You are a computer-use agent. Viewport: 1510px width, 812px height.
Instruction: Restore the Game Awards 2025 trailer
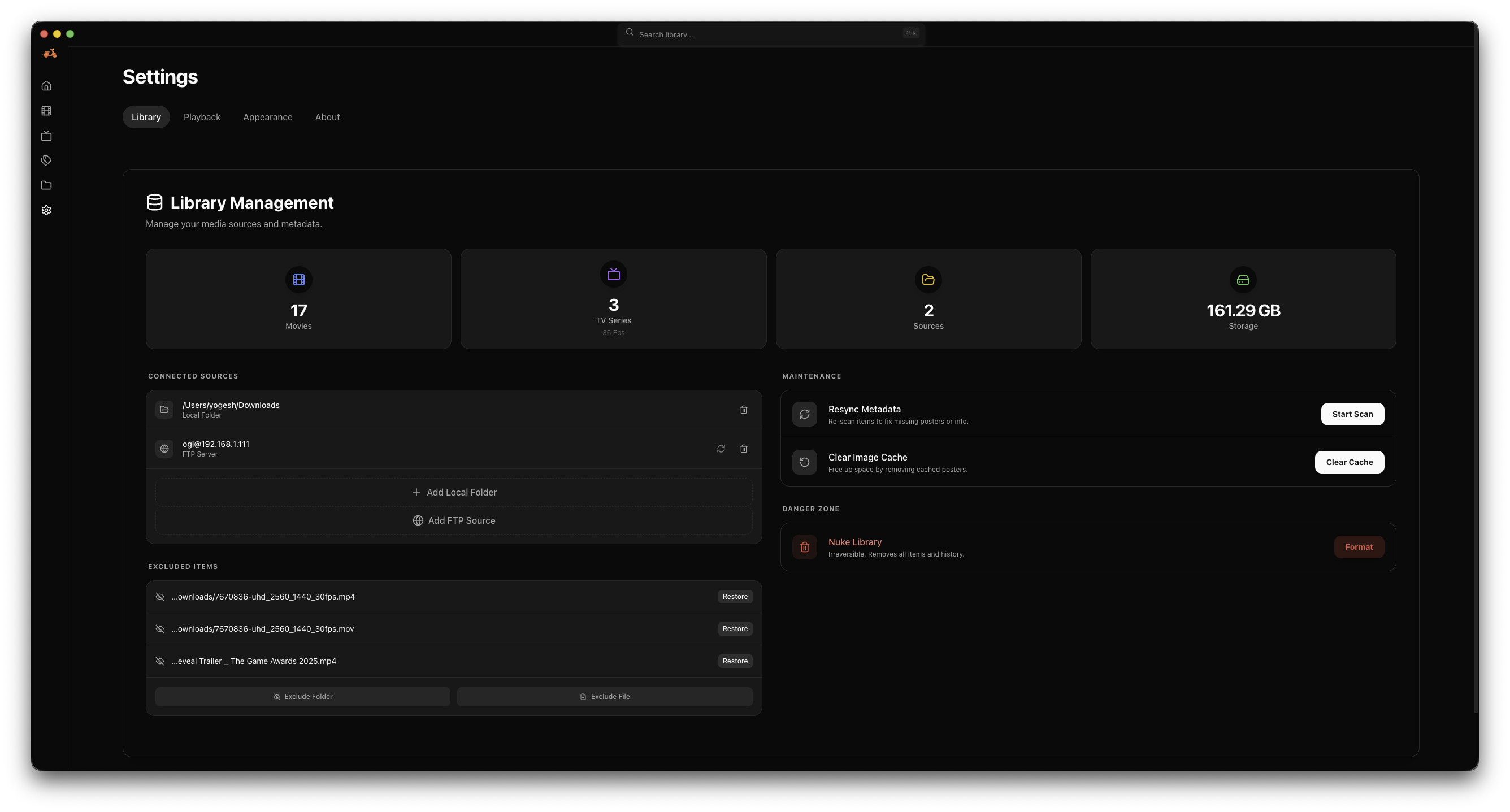pyautogui.click(x=735, y=661)
